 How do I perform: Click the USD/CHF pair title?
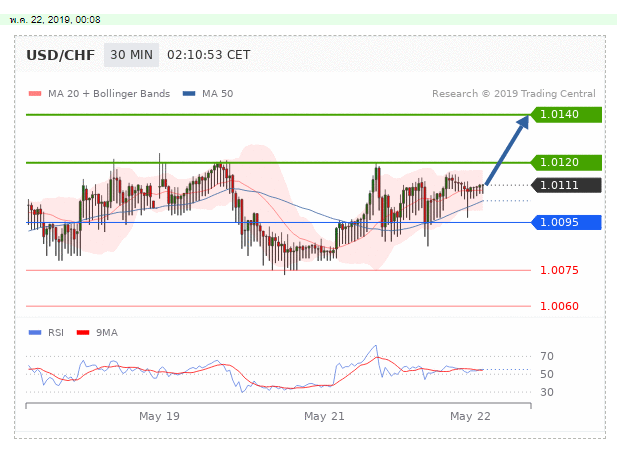[61, 55]
